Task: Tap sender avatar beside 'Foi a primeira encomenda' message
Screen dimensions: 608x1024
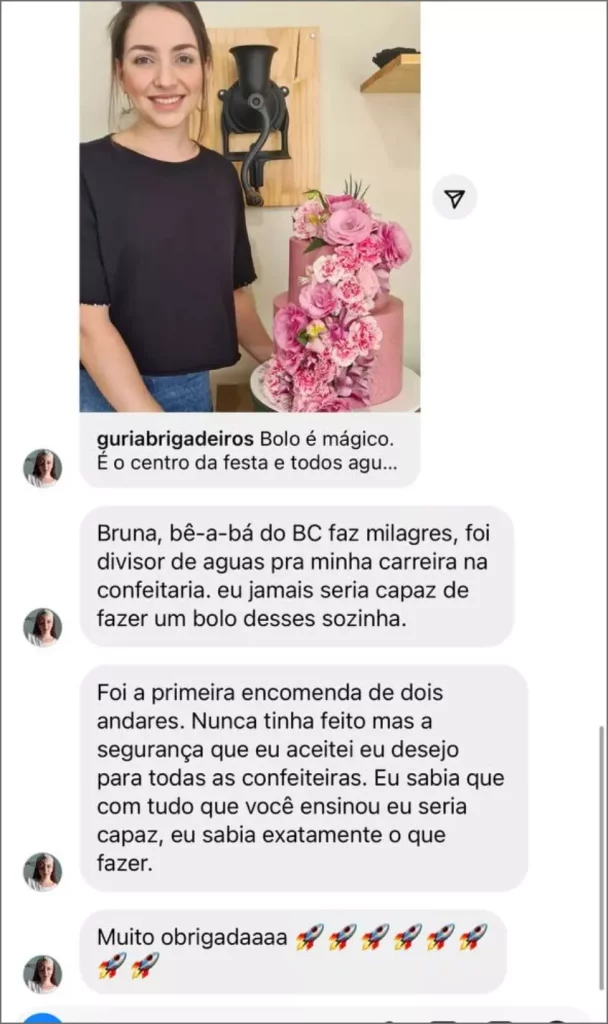Action: (x=43, y=872)
